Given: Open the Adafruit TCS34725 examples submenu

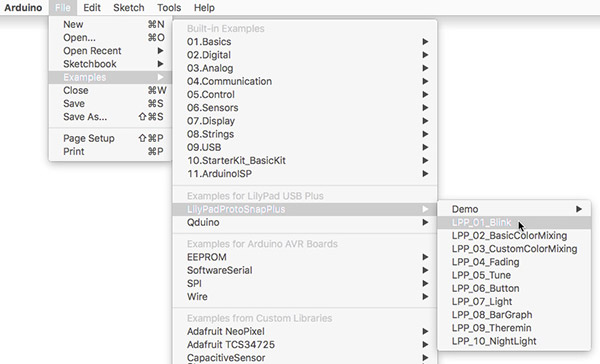Looking at the screenshot, I should (x=305, y=344).
